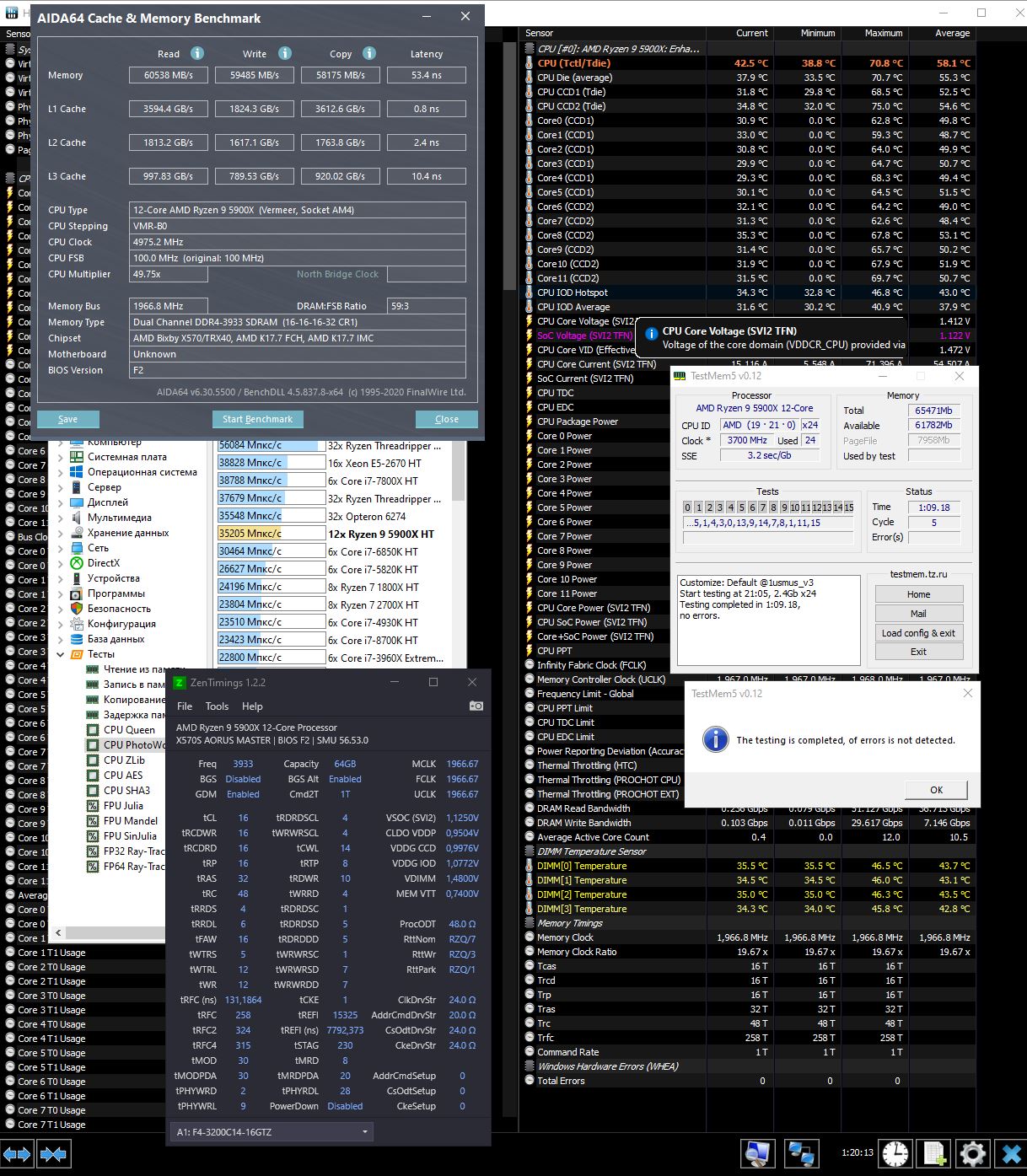Expand Конфигурация tree node
Screen dimensions: 1027x1176
60,624
